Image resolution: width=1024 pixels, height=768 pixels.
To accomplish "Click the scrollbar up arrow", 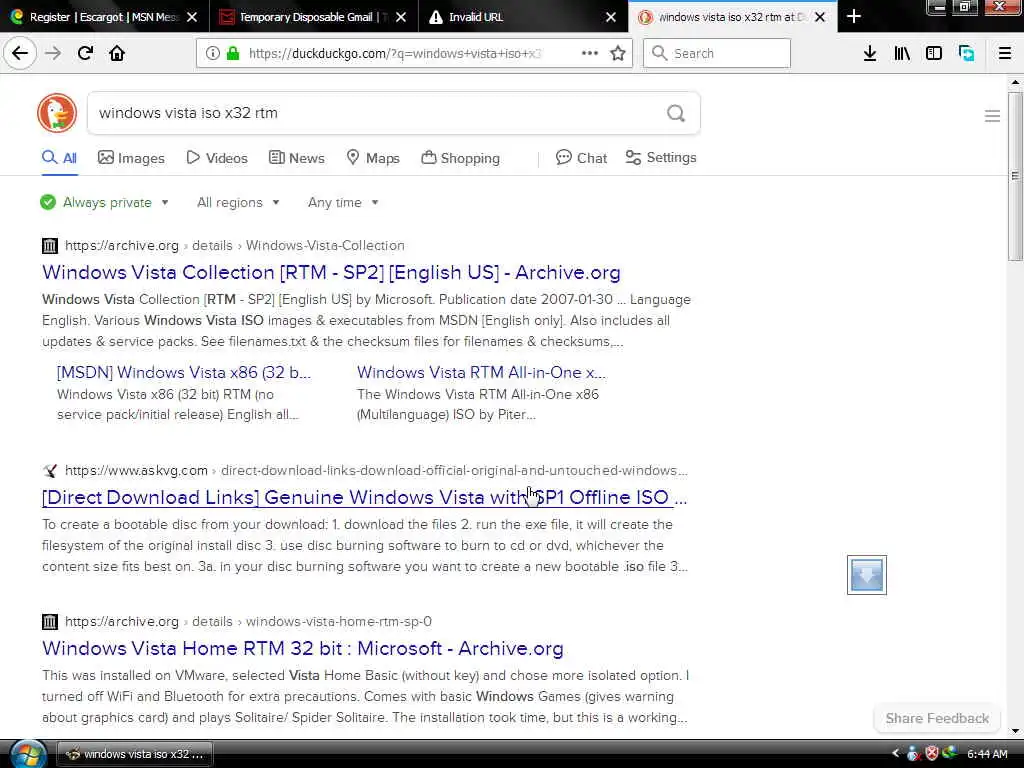I will tap(1015, 83).
